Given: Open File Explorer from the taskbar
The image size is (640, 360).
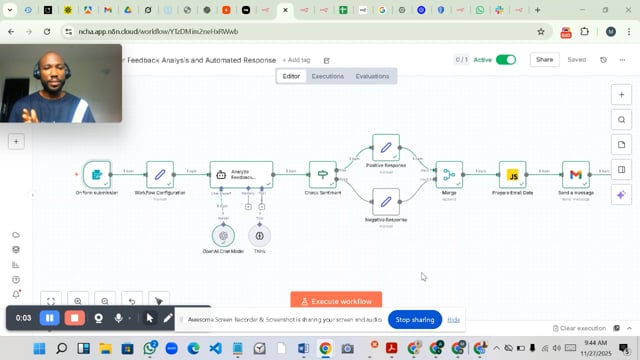Looking at the screenshot, I should [106, 349].
